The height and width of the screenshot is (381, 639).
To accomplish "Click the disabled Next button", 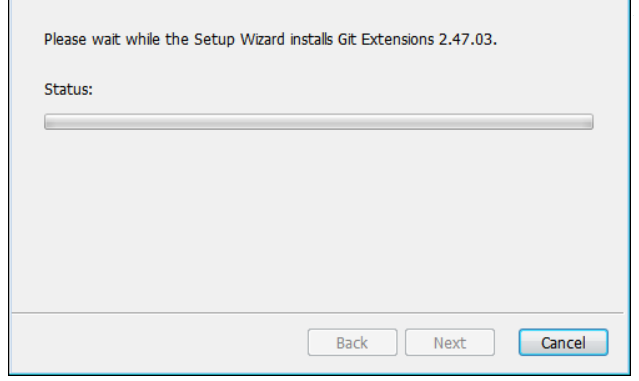I will (x=450, y=342).
